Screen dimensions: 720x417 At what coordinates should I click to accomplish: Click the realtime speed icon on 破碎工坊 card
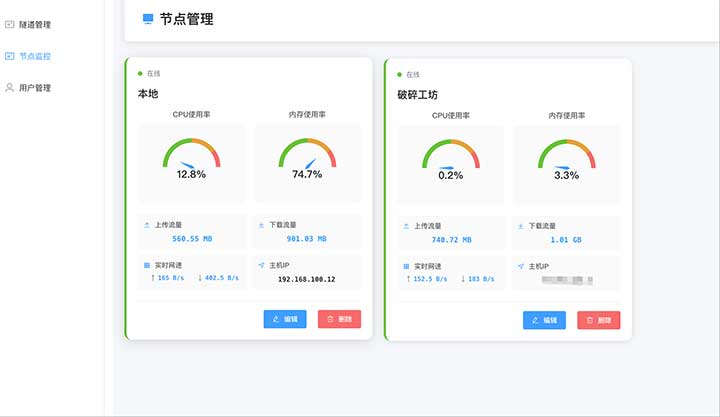tap(406, 266)
